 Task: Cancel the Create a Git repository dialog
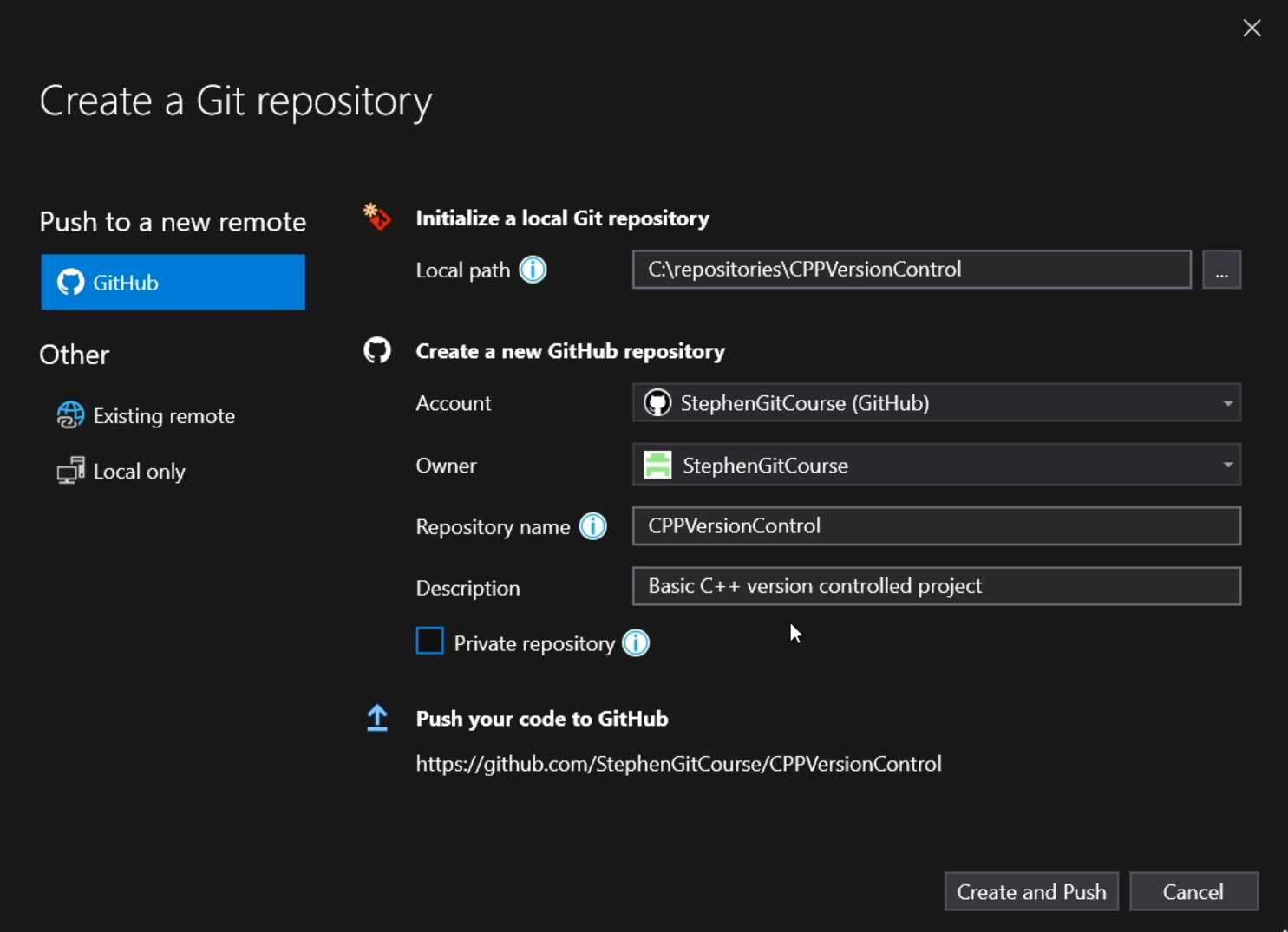click(1193, 891)
